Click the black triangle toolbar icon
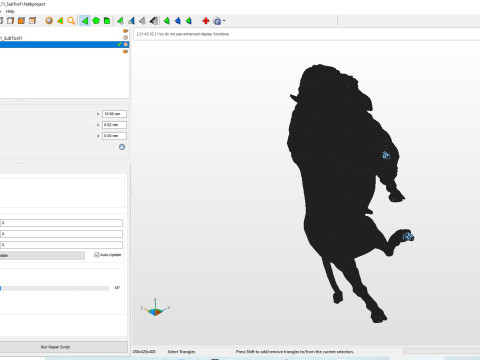Viewport: 480px width, 360px height. 153,21
